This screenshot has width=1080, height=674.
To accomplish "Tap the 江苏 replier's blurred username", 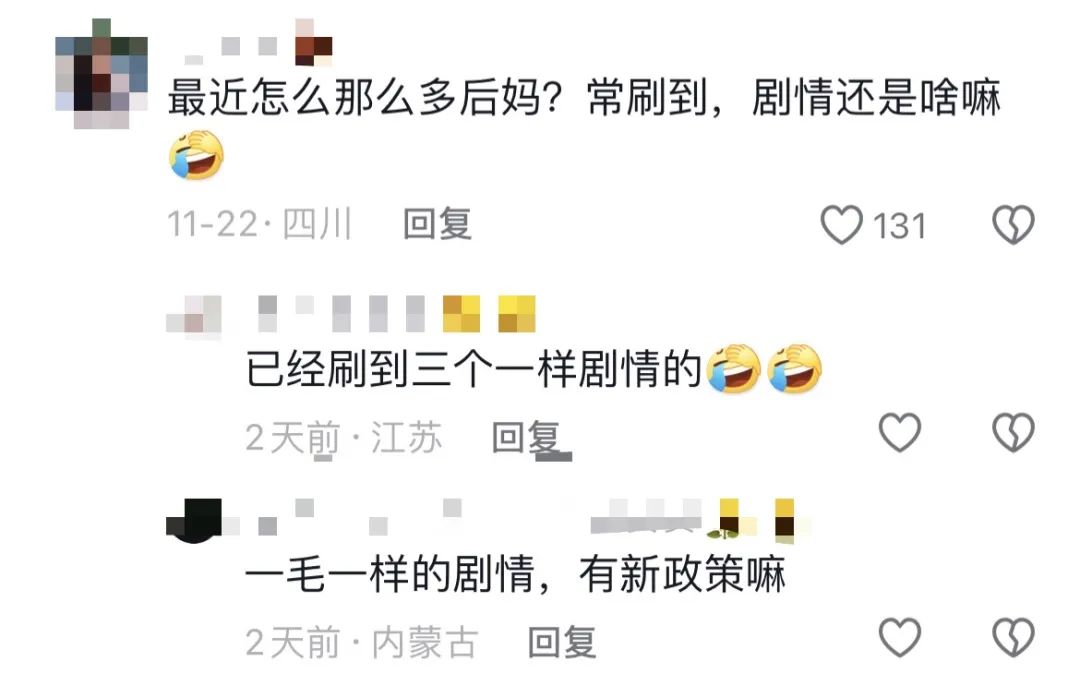I will point(397,314).
